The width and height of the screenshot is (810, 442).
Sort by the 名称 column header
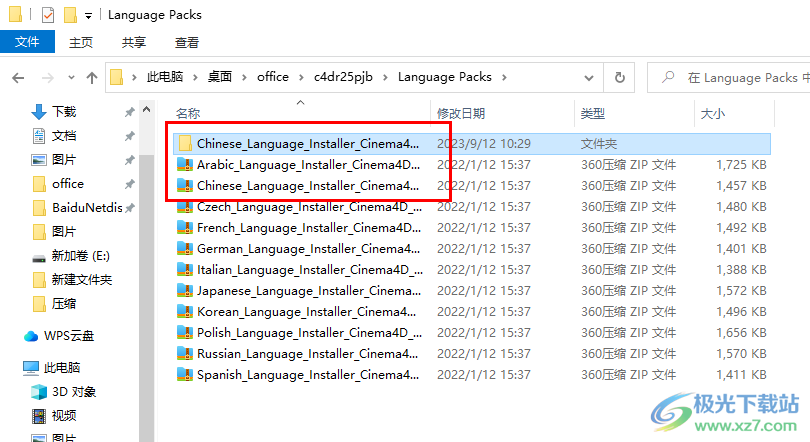[x=188, y=114]
